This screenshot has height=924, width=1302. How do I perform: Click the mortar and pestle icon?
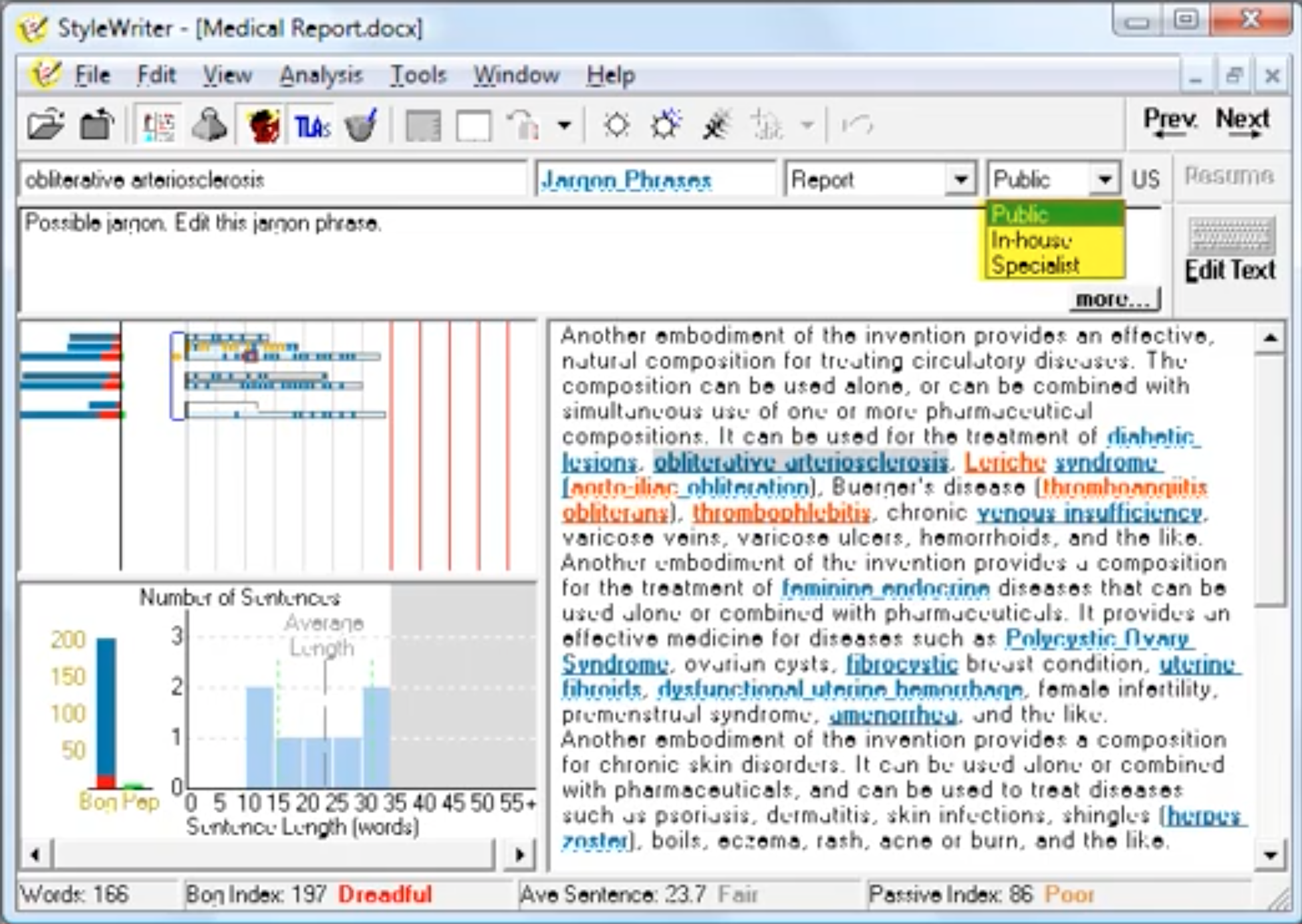361,124
